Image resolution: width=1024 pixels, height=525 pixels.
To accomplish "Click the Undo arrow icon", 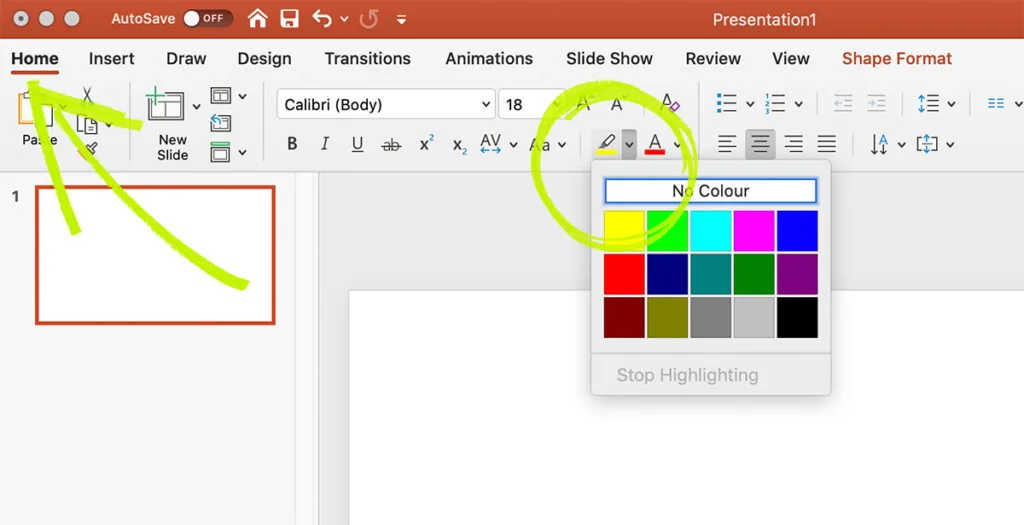I will click(x=323, y=18).
